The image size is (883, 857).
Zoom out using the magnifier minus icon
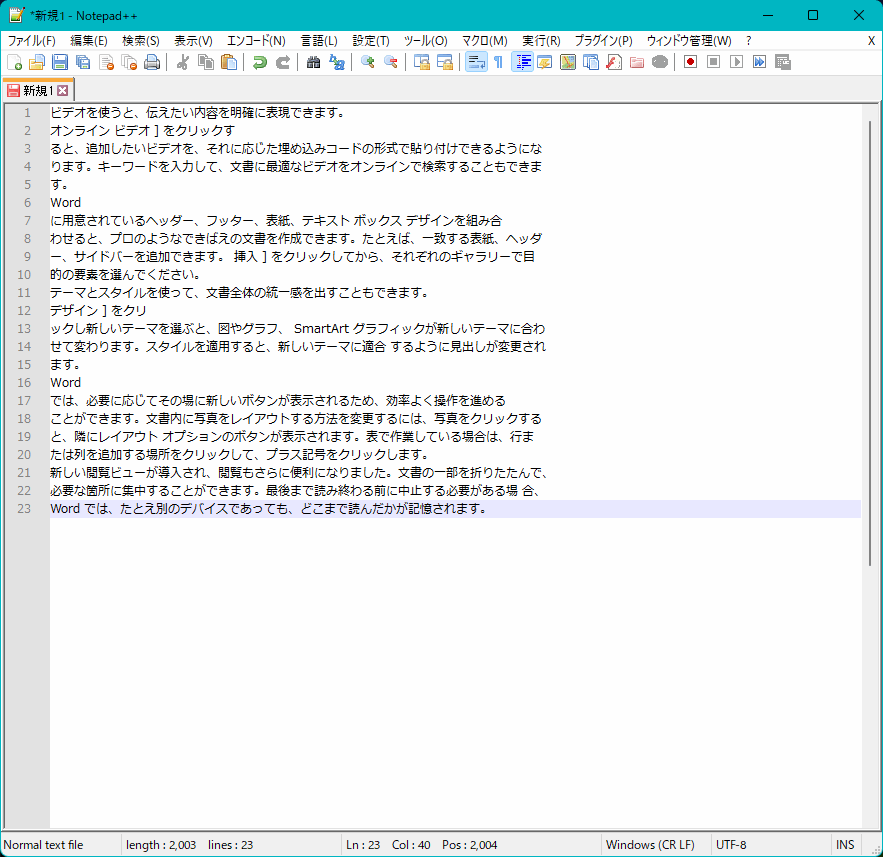(391, 62)
